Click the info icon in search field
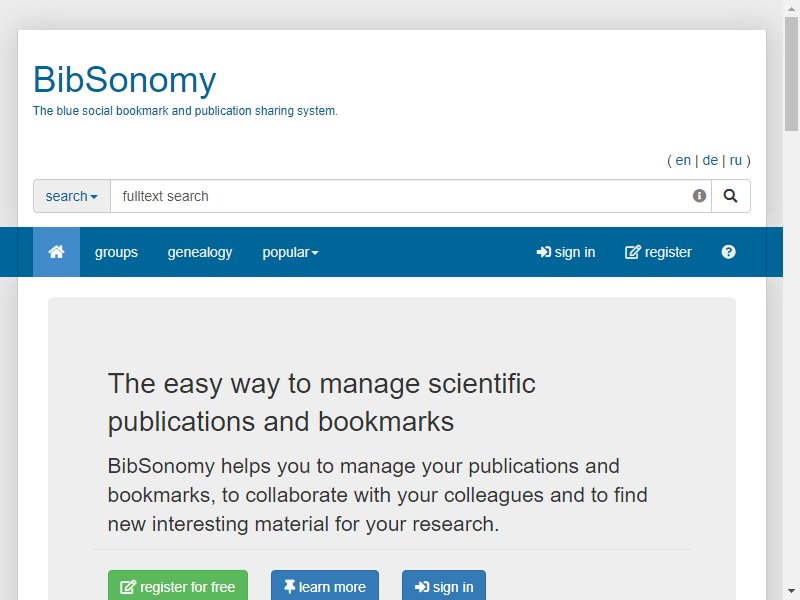 pyautogui.click(x=699, y=196)
